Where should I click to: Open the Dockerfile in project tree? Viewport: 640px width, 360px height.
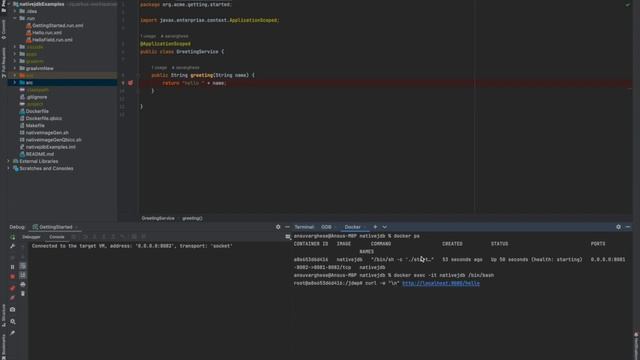point(34,111)
